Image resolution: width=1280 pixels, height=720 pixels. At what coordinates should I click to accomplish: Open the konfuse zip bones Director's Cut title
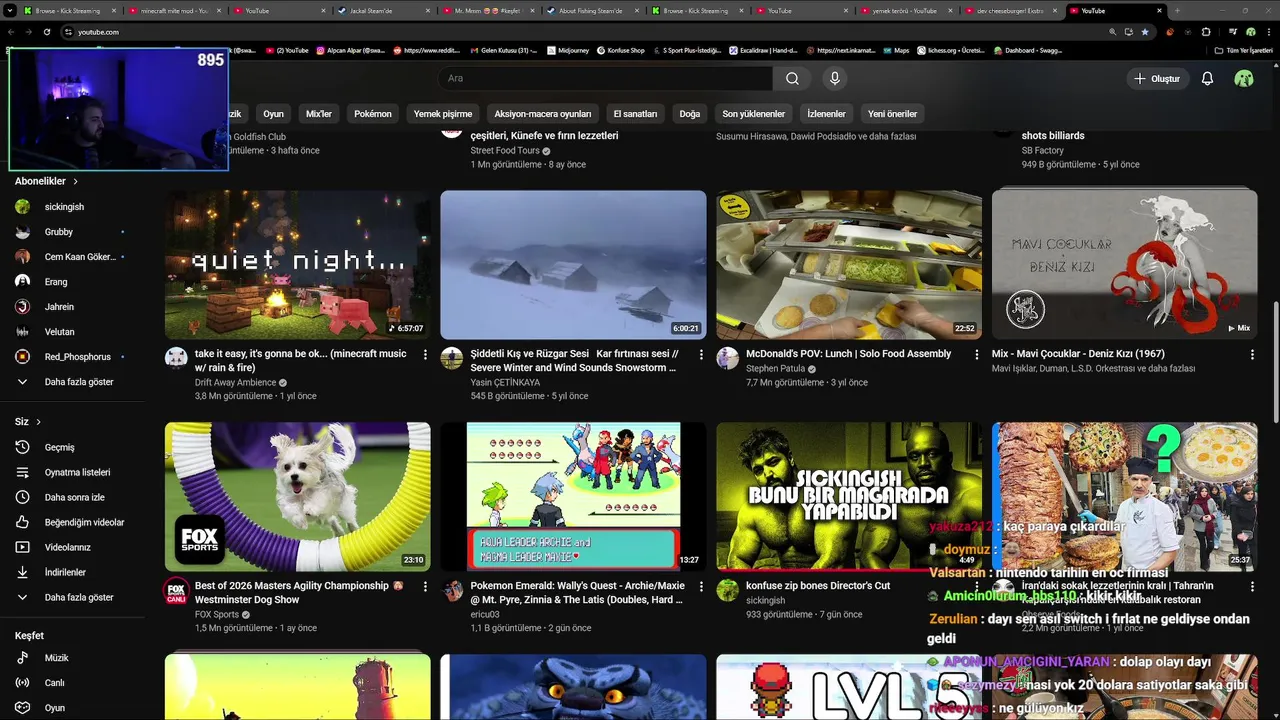[818, 585]
